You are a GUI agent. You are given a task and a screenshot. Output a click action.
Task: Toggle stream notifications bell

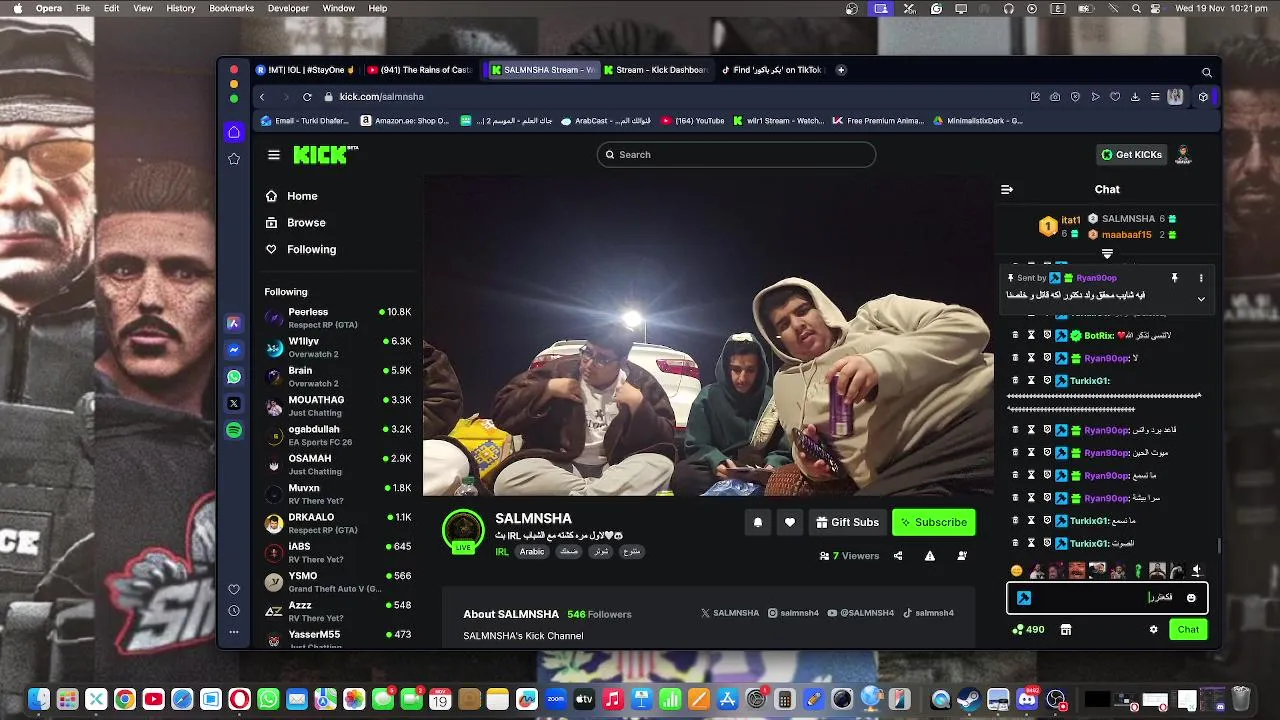tap(758, 522)
